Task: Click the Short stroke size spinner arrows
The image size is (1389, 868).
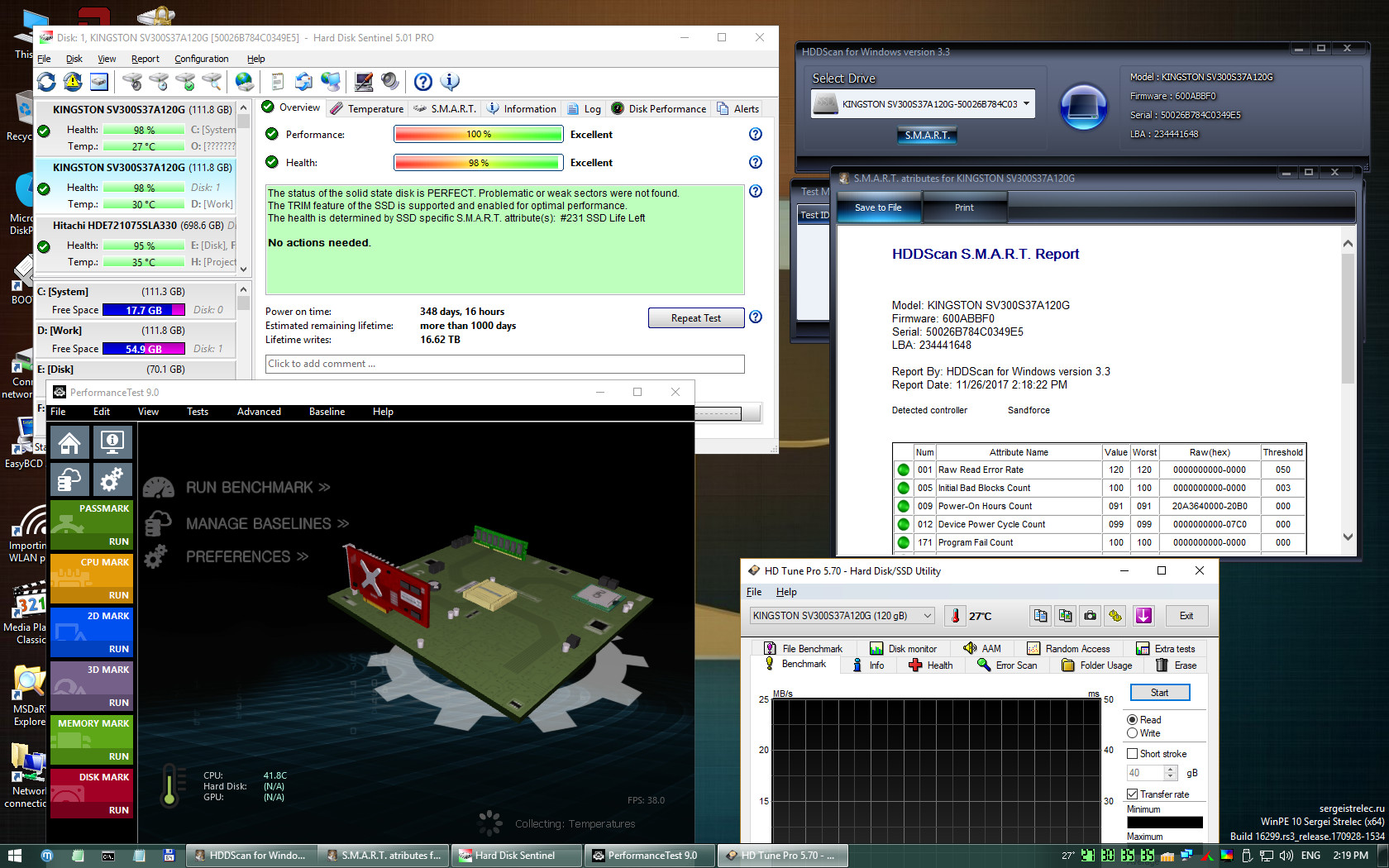Action: pyautogui.click(x=1170, y=773)
